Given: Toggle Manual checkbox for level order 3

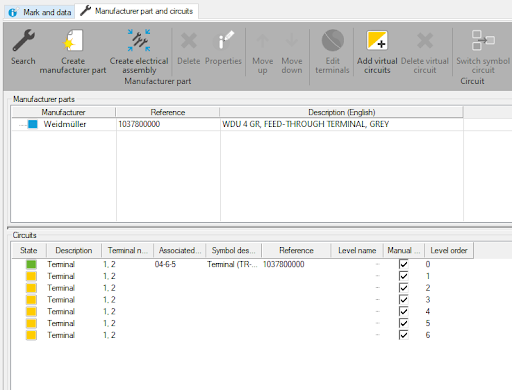Looking at the screenshot, I should [403, 300].
